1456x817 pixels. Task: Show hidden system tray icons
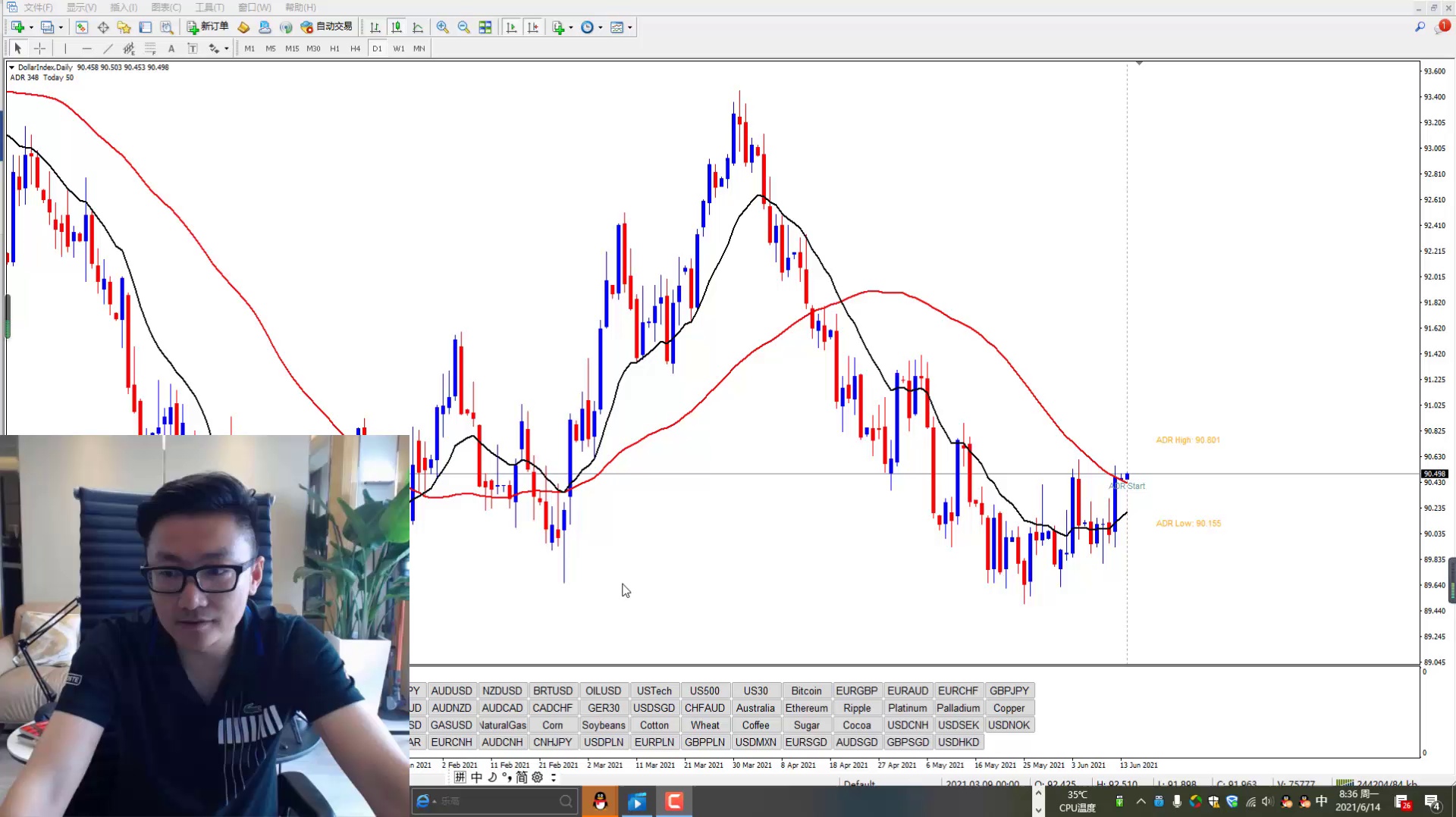(x=1141, y=801)
